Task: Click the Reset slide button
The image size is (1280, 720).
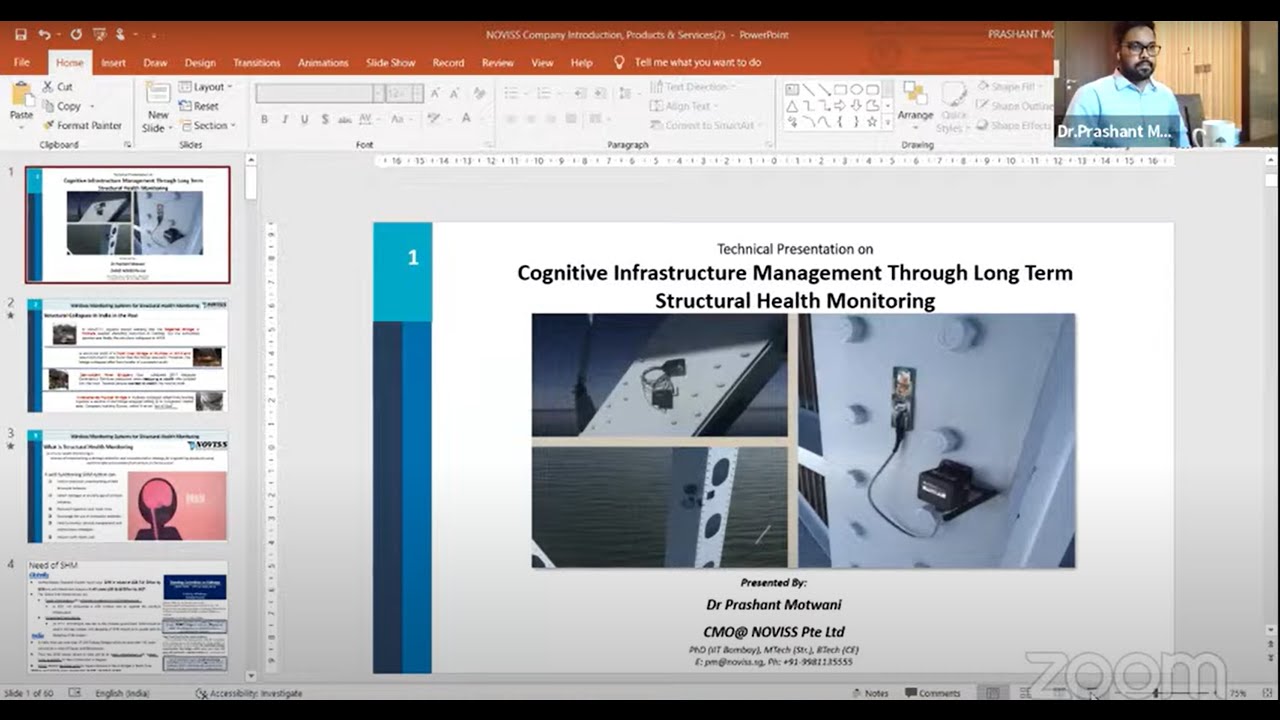Action: [x=199, y=106]
